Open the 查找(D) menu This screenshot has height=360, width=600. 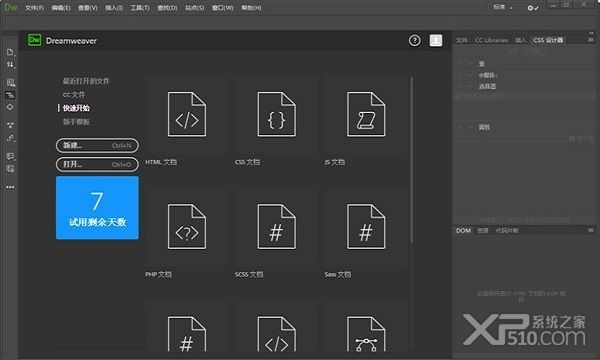(x=167, y=8)
